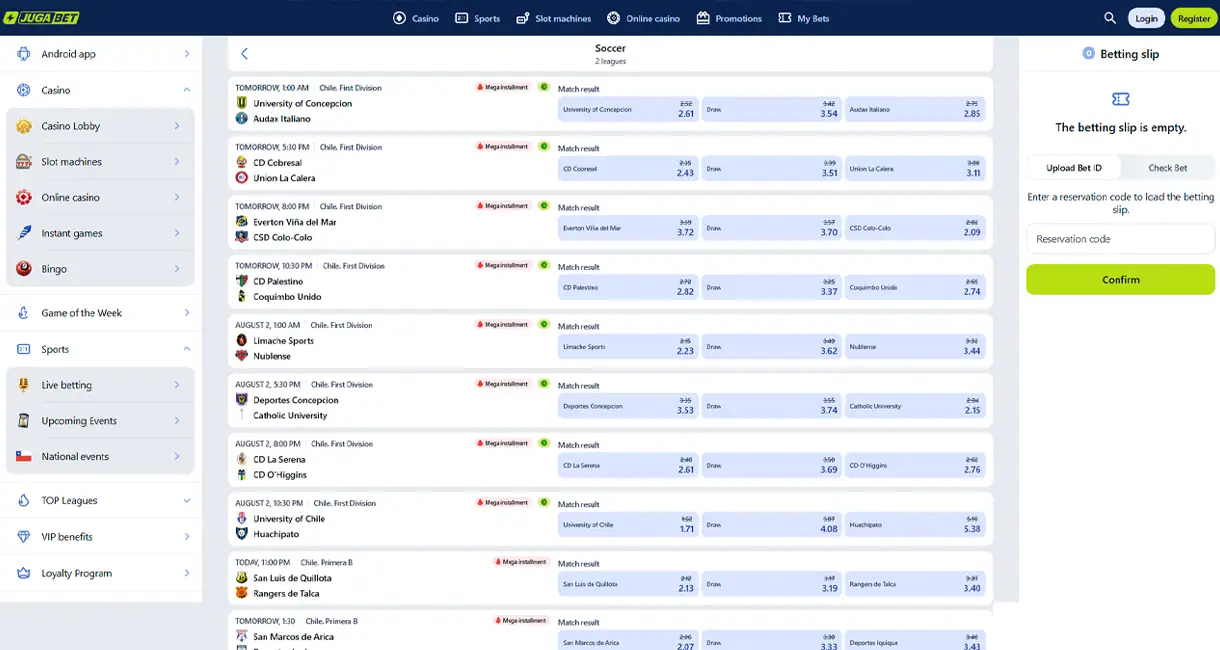
Task: Click the Casino Lobby icon
Action: [24, 126]
